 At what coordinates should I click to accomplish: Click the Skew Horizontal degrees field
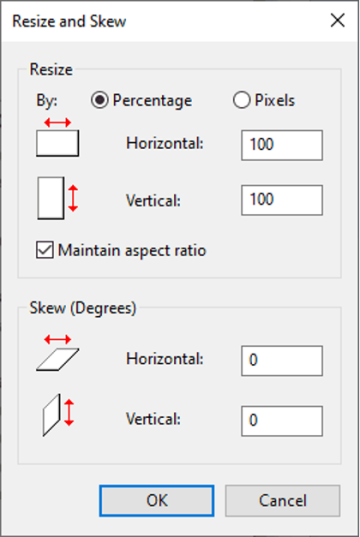(x=282, y=361)
